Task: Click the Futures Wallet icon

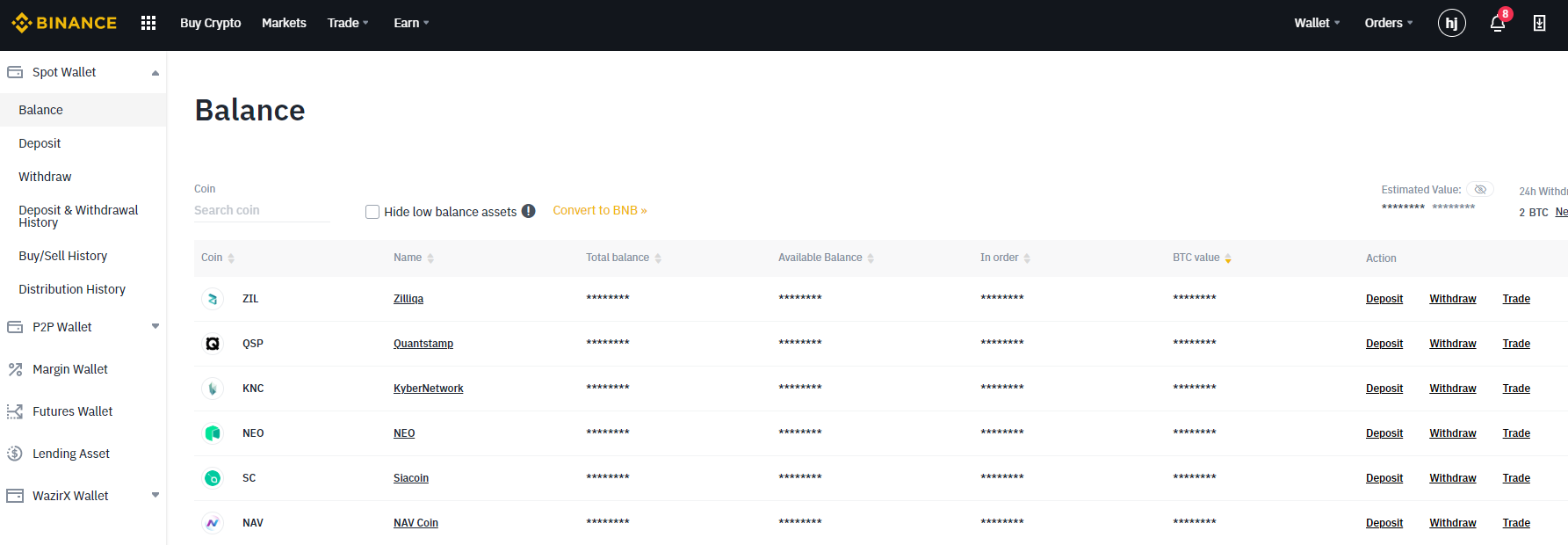Action: pyautogui.click(x=15, y=411)
